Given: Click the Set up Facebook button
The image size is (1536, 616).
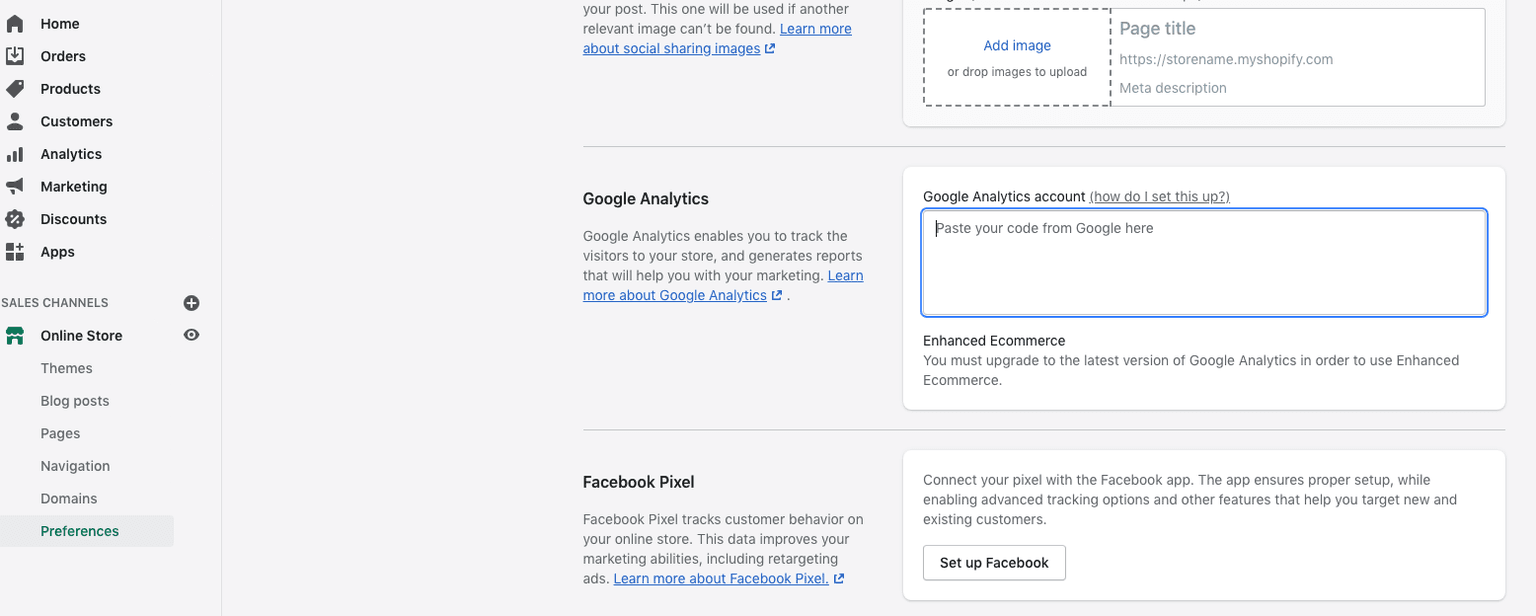Looking at the screenshot, I should click(x=994, y=563).
